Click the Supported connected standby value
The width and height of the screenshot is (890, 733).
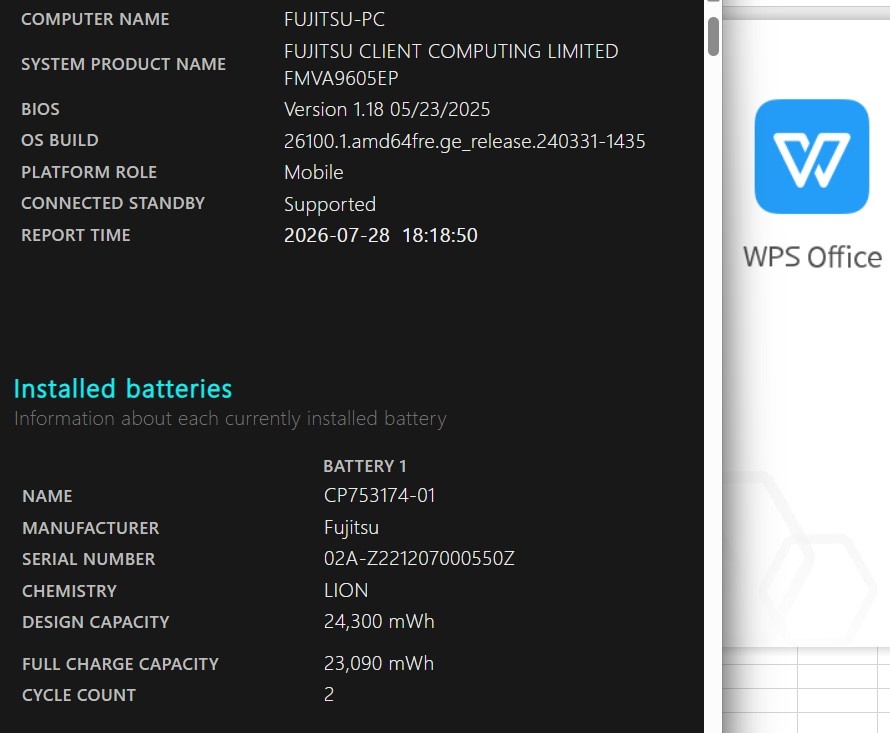click(330, 204)
